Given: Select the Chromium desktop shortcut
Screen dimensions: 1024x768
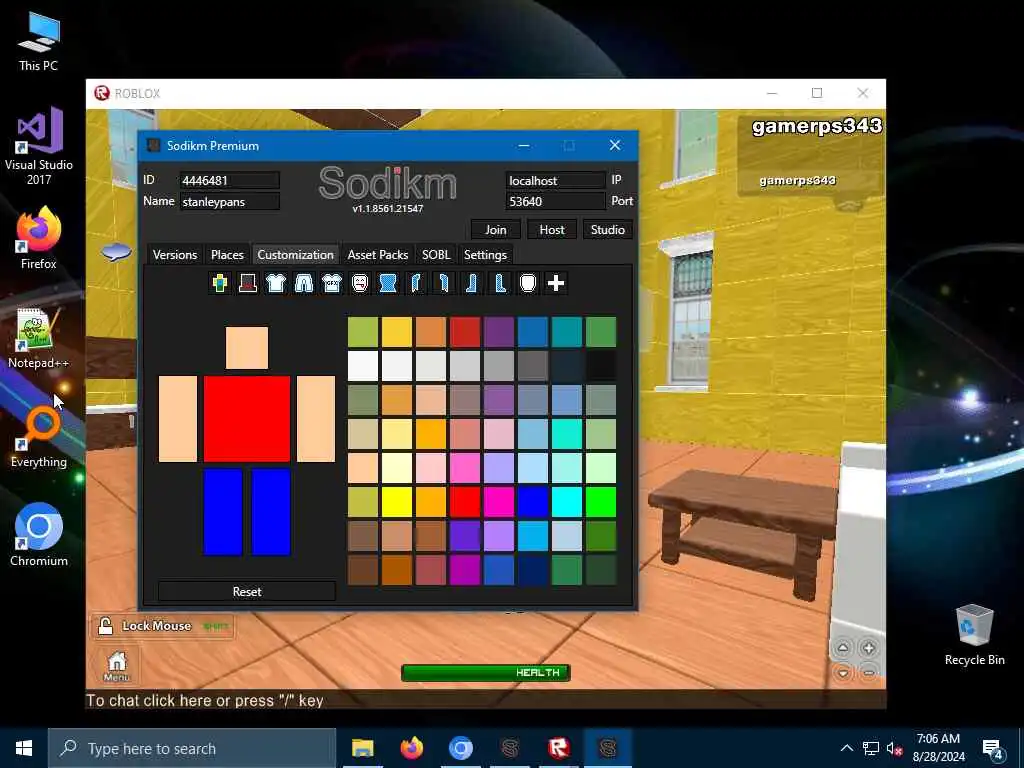Looking at the screenshot, I should pos(39,536).
